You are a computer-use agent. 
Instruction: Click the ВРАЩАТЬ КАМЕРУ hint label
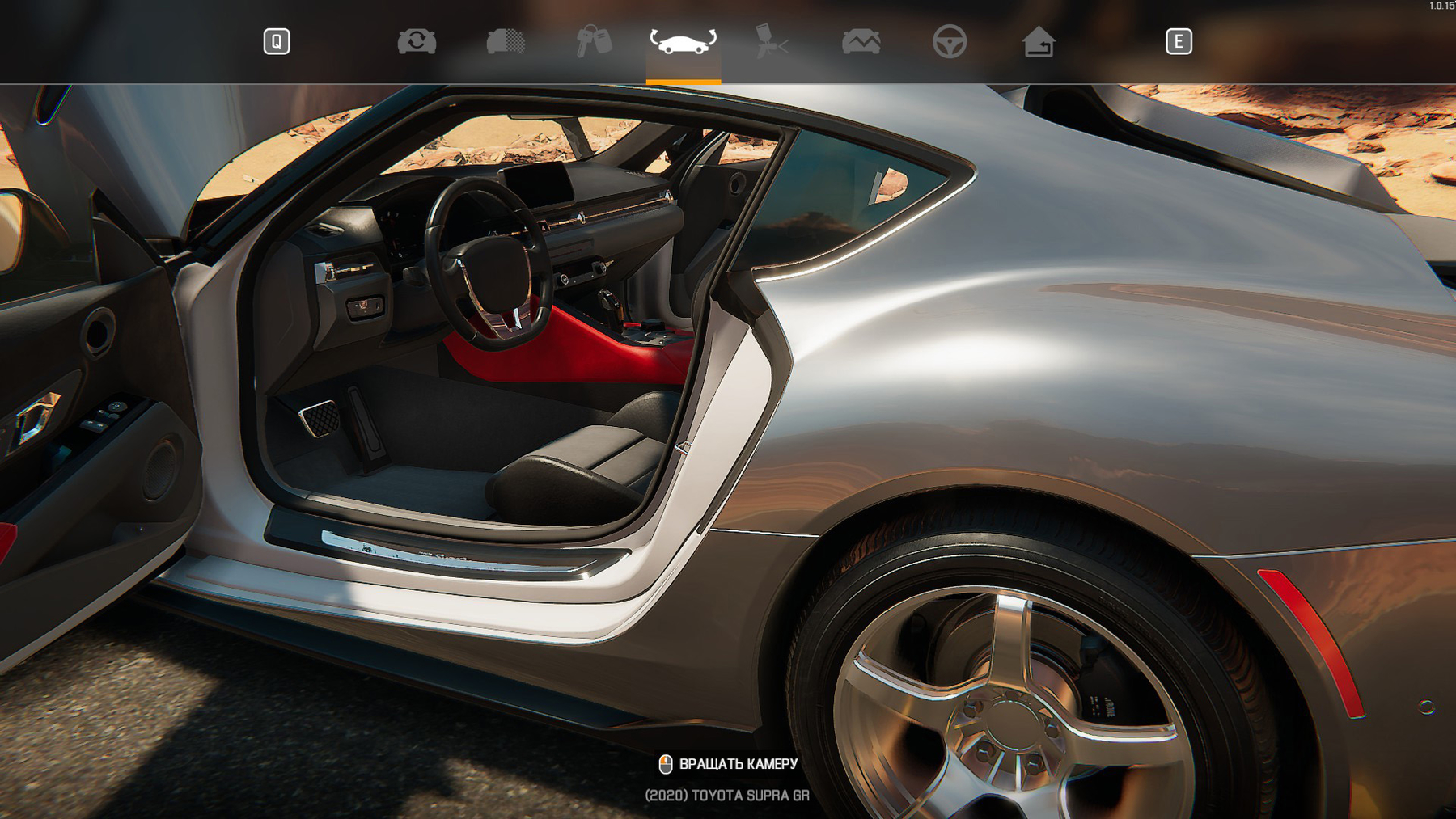tap(738, 764)
